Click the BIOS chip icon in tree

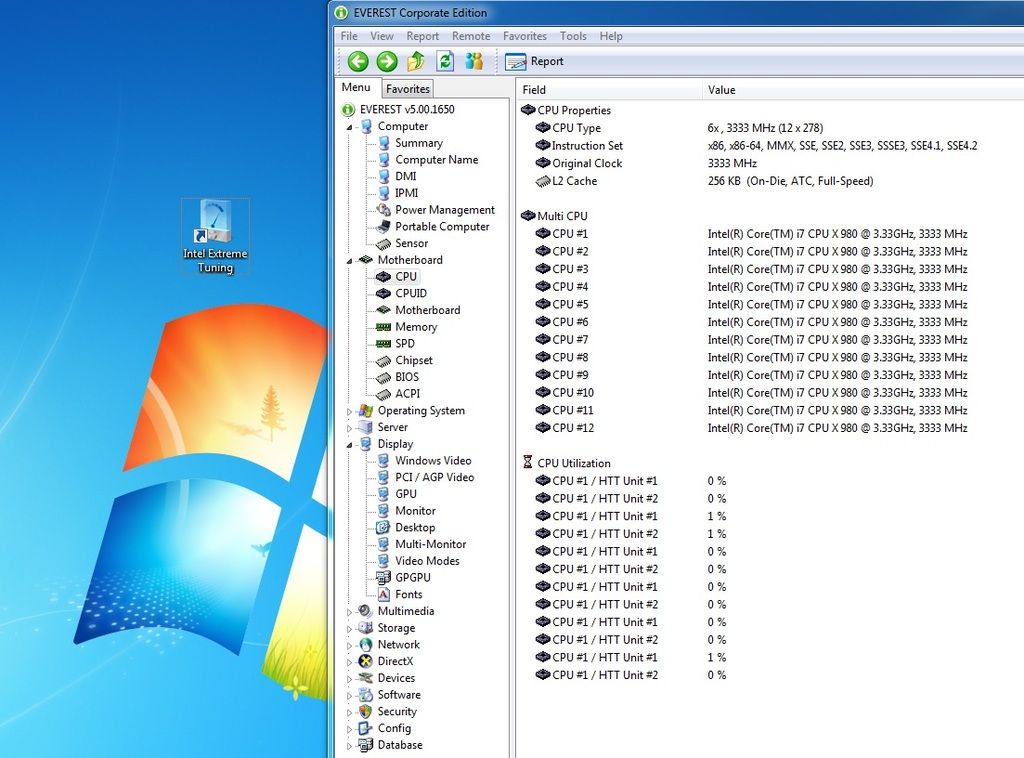pyautogui.click(x=383, y=377)
